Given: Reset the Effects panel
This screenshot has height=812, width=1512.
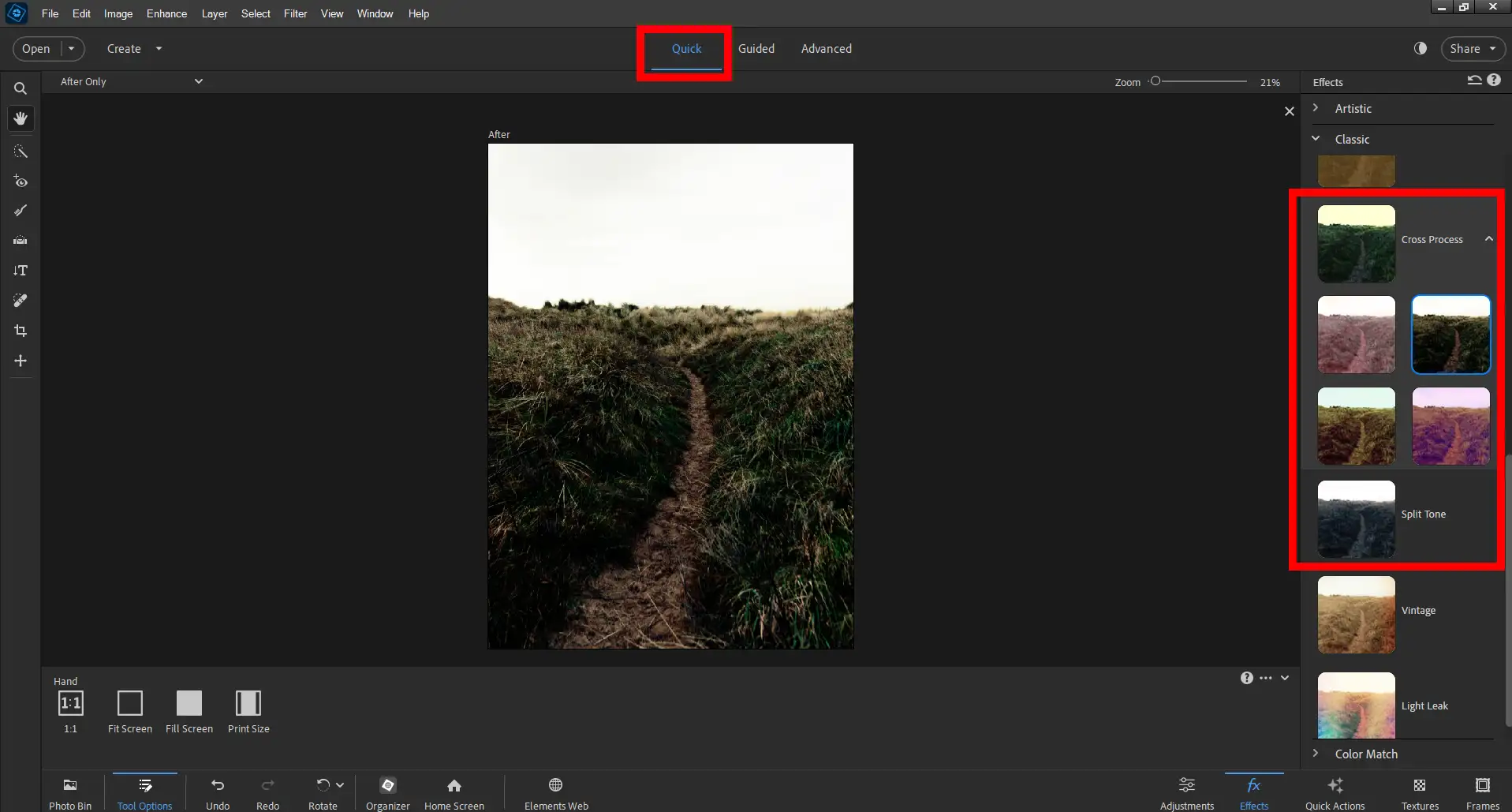Looking at the screenshot, I should click(1474, 80).
